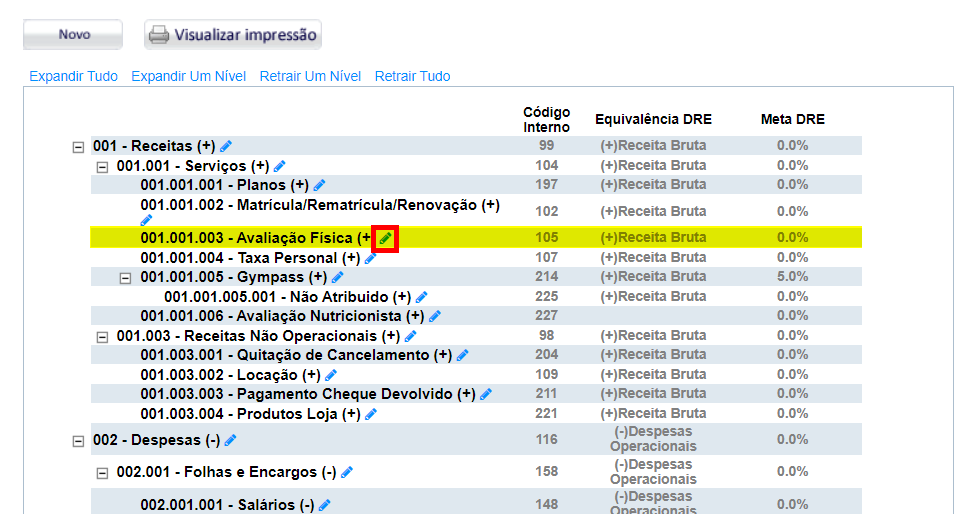
Task: Open Visualizar impressão print preview
Action: coord(233,34)
